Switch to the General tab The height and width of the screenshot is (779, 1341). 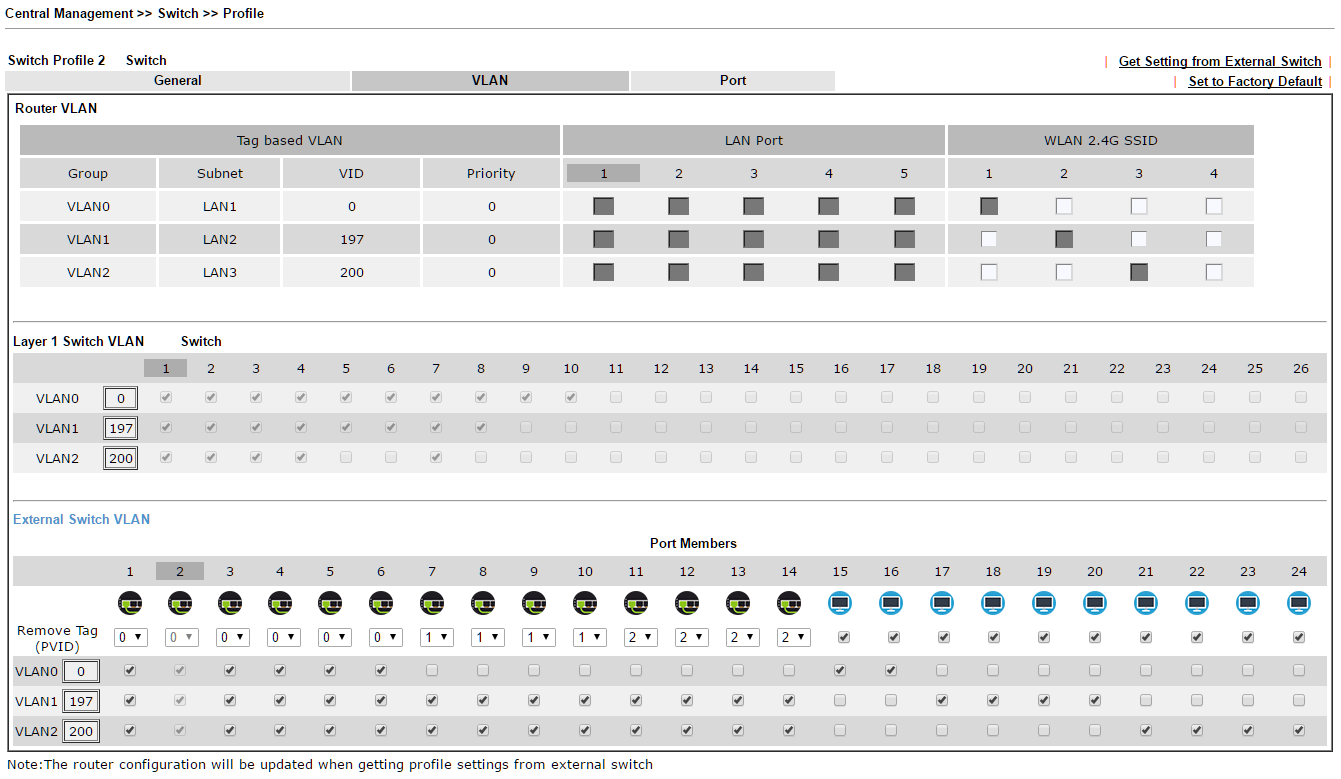pyautogui.click(x=178, y=81)
